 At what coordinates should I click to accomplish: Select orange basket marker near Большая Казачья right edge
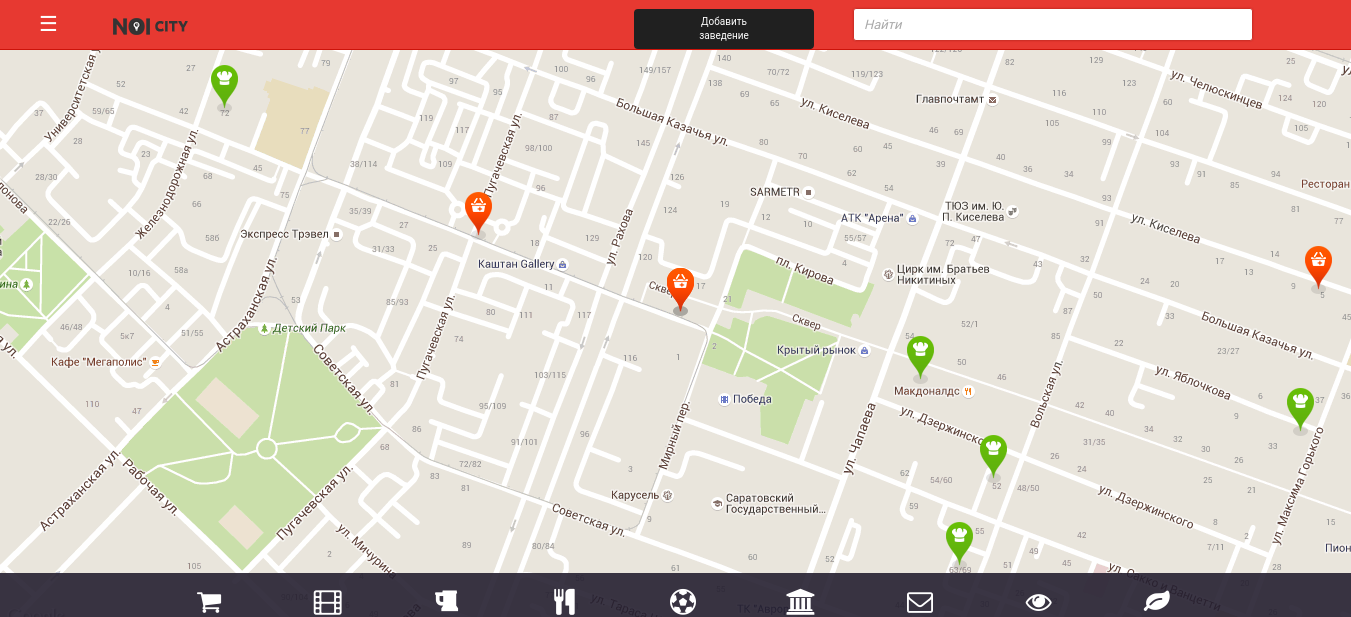[x=1319, y=268]
